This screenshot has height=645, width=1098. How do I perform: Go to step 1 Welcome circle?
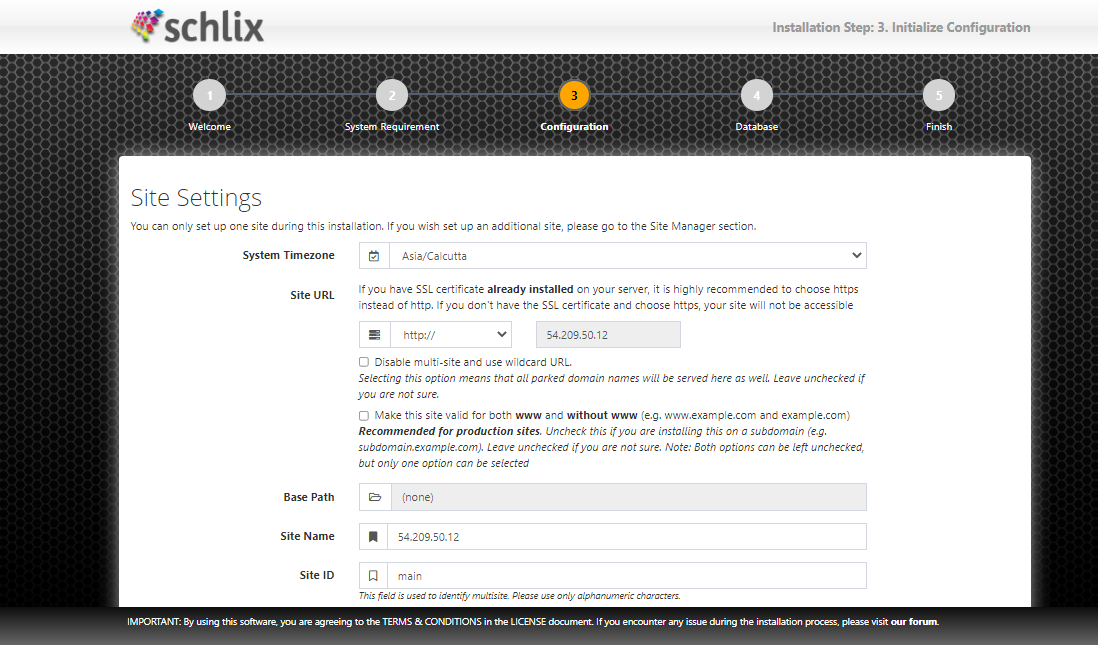[x=209, y=95]
